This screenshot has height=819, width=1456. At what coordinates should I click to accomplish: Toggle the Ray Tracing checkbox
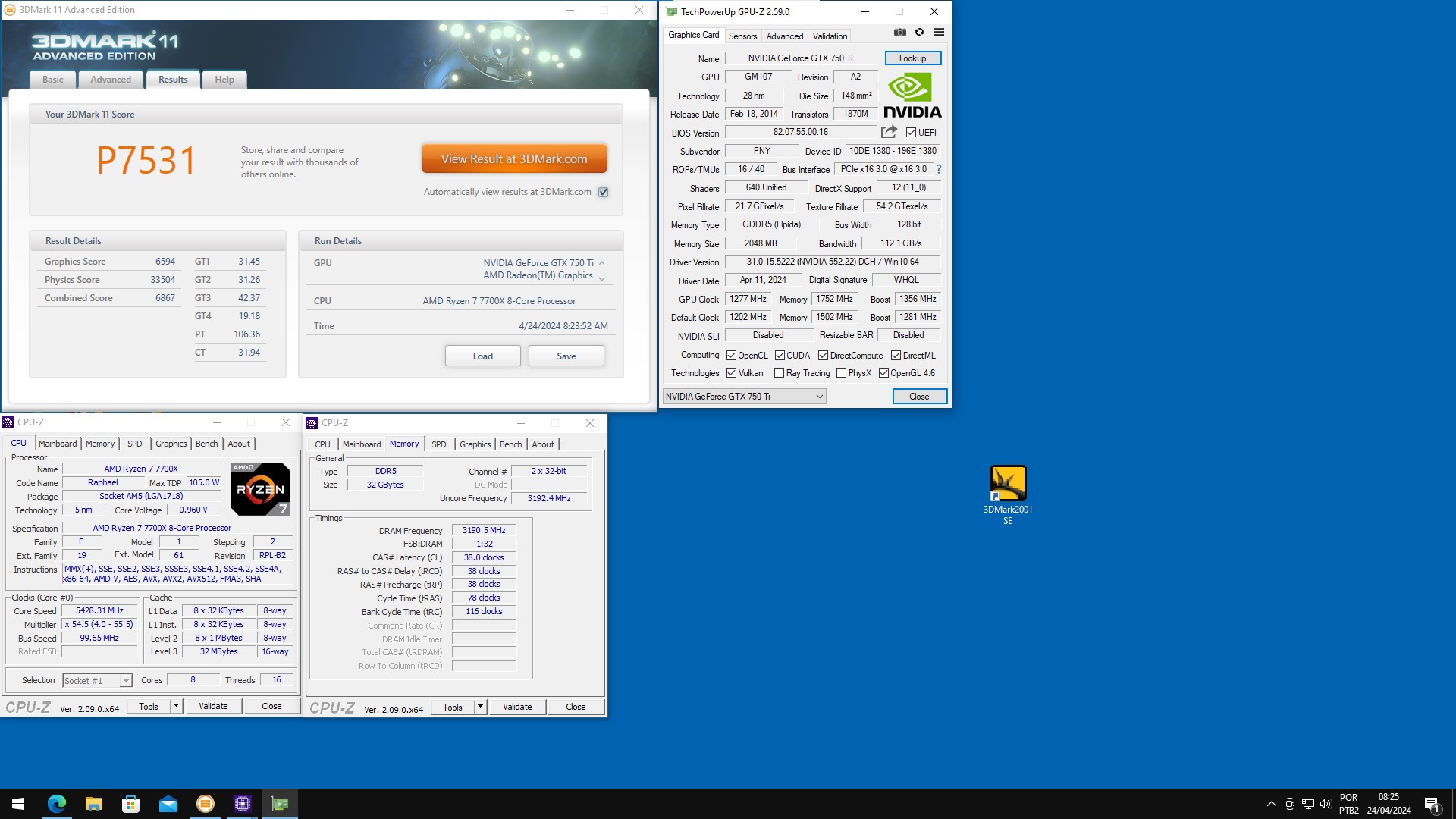(x=779, y=373)
